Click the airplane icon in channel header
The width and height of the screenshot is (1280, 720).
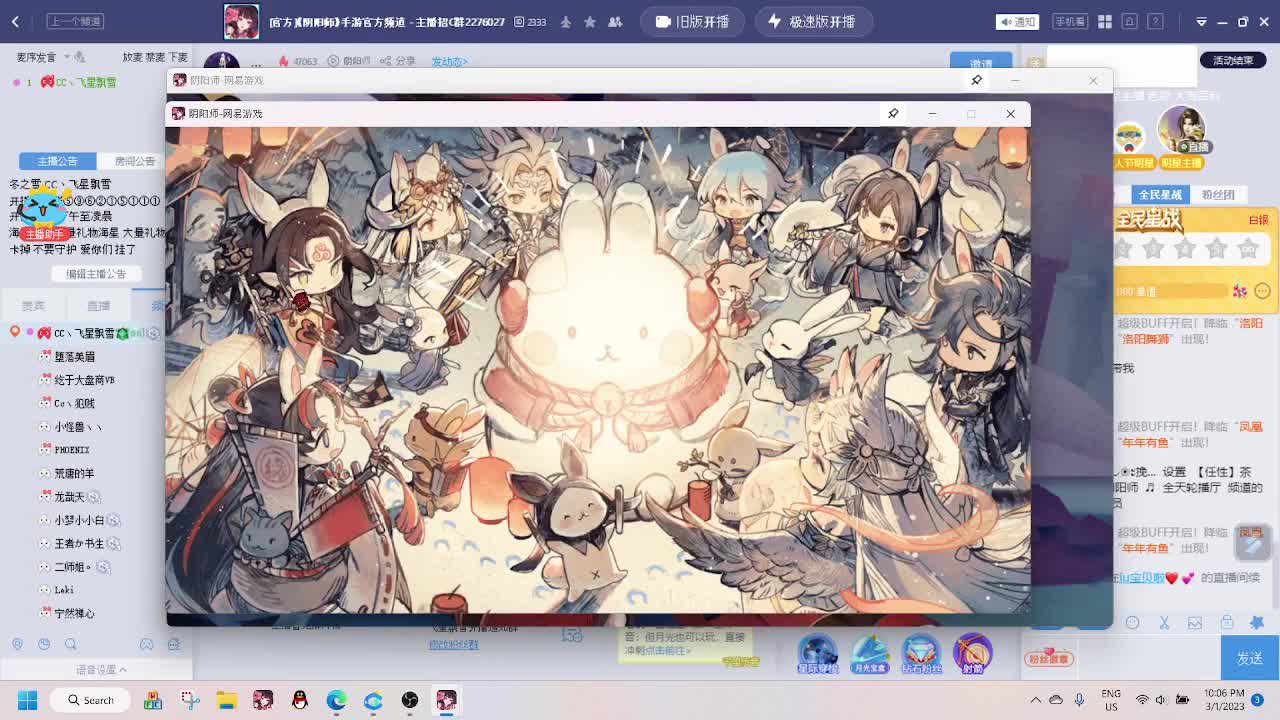tap(566, 22)
